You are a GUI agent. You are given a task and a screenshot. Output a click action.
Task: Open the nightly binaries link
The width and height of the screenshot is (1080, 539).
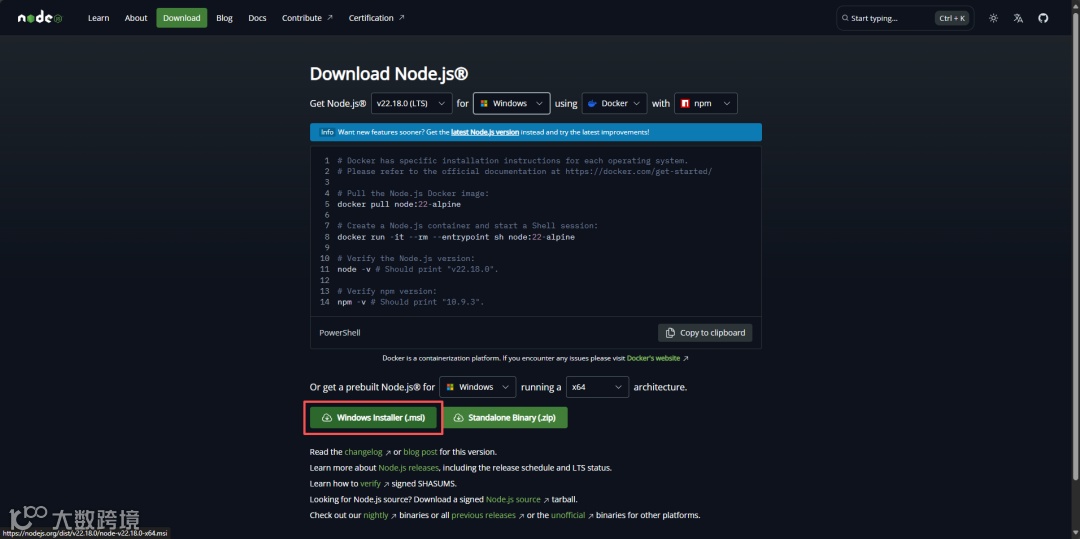tap(380, 516)
